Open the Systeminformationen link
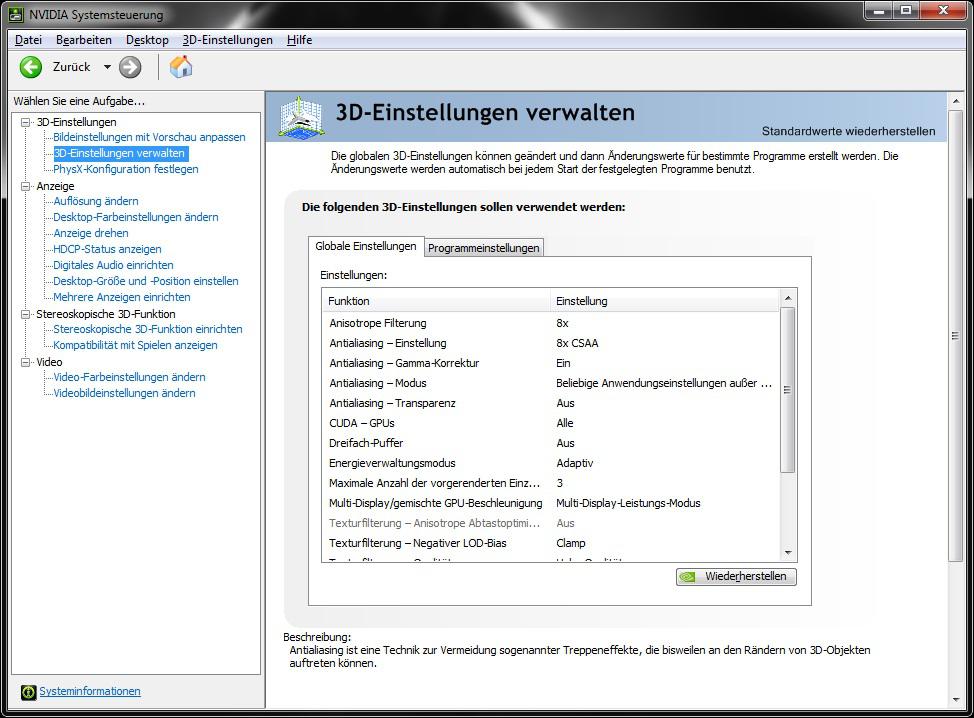The height and width of the screenshot is (718, 974). point(90,691)
